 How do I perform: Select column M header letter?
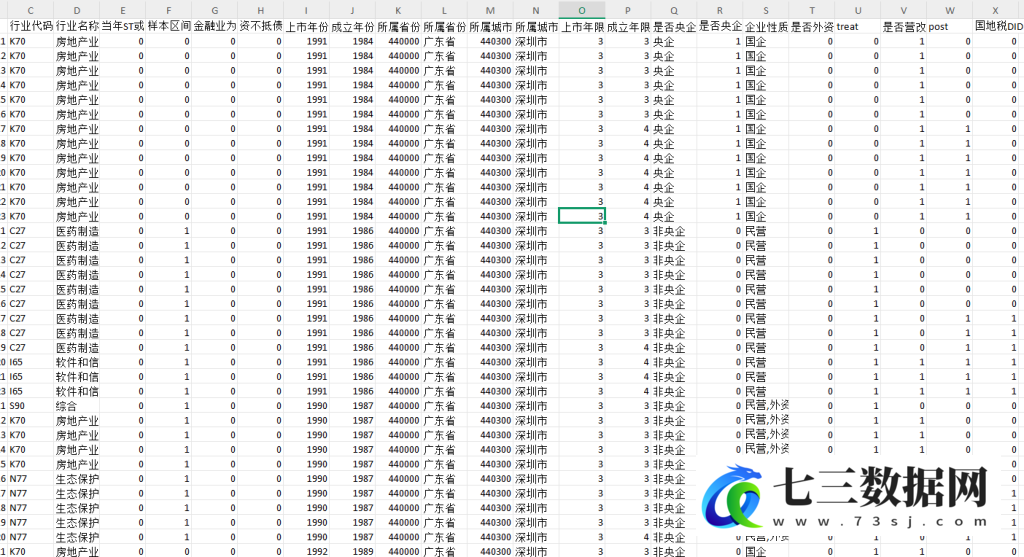click(x=490, y=10)
